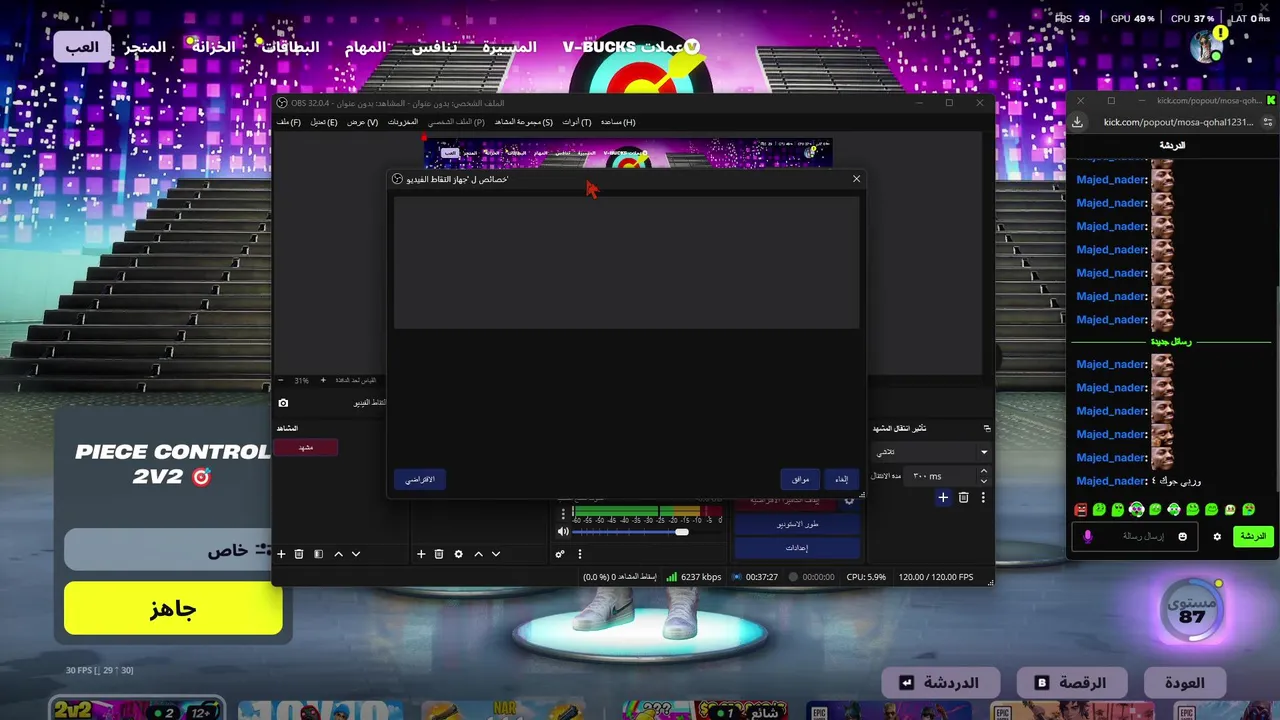Screen dimensions: 1280x720
Task: Remove selected source with trash icon
Action: coord(438,554)
